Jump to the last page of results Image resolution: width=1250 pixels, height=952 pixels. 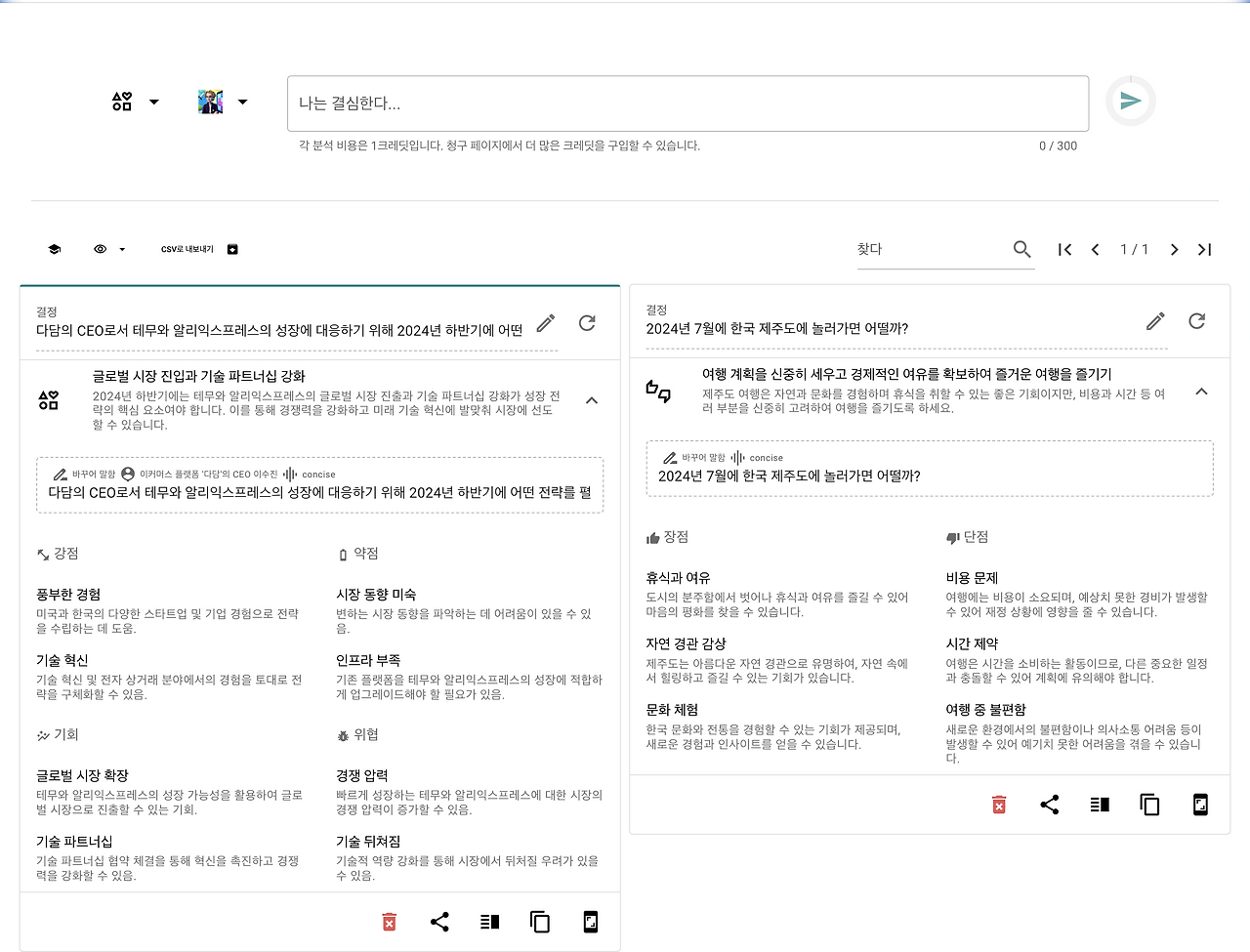tap(1205, 249)
